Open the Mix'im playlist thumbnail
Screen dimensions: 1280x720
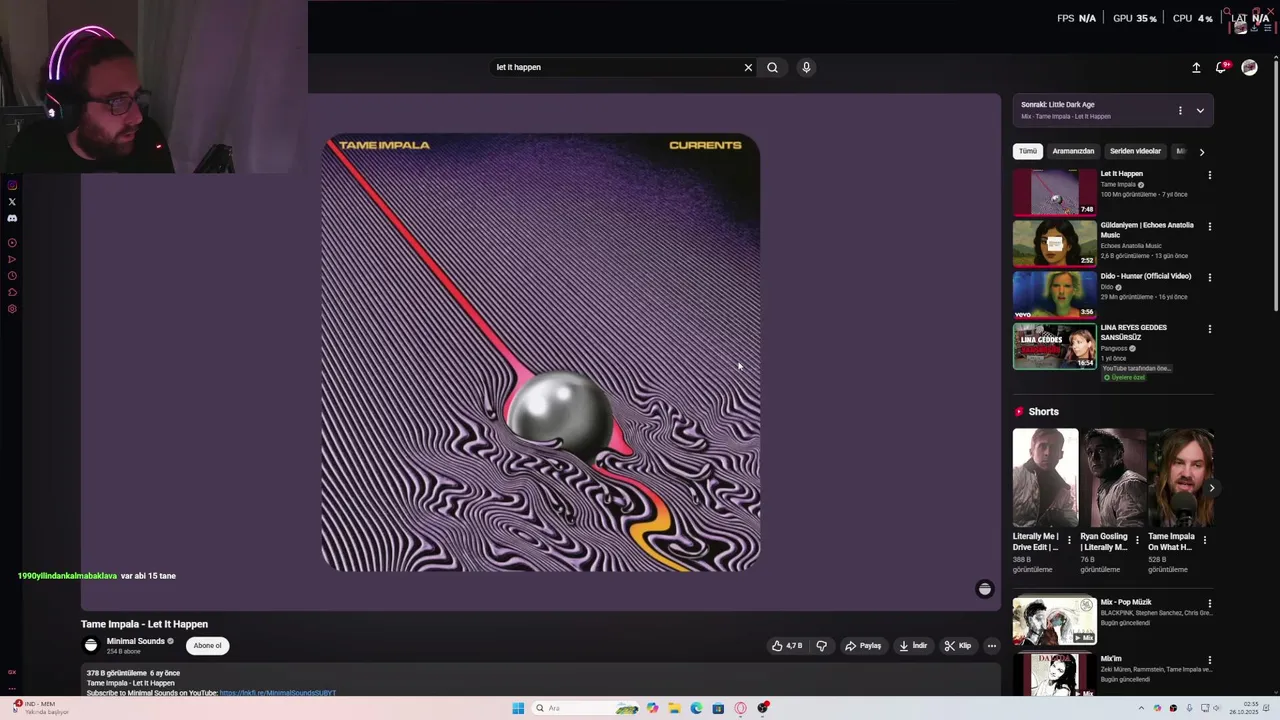click(x=1054, y=675)
